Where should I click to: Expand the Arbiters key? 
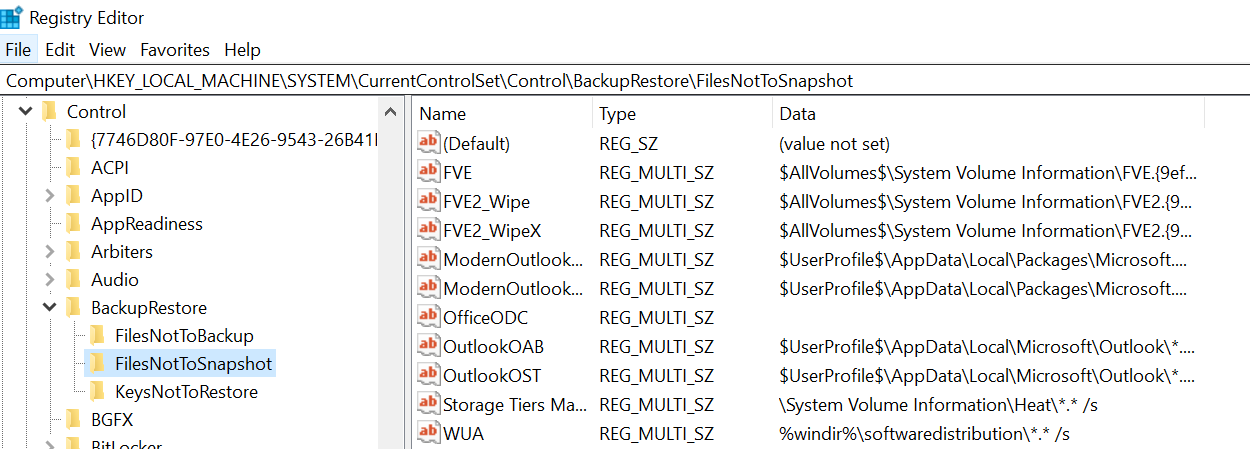(x=49, y=251)
